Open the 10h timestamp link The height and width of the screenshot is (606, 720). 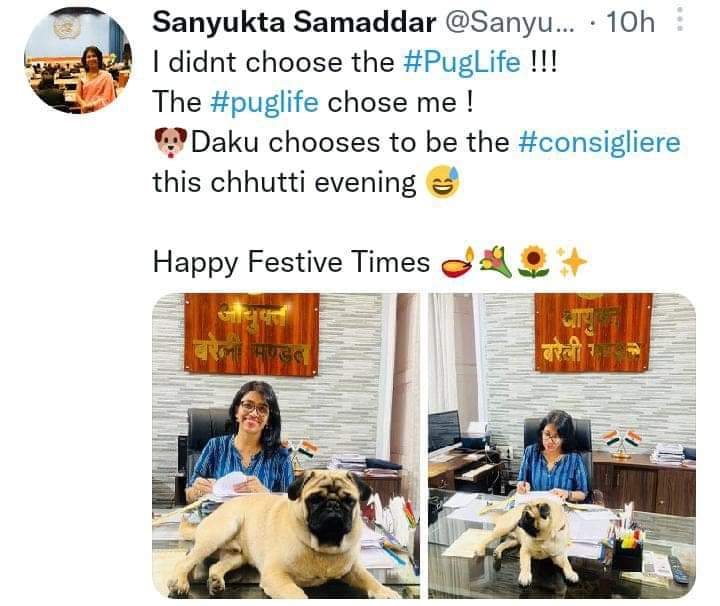click(630, 22)
